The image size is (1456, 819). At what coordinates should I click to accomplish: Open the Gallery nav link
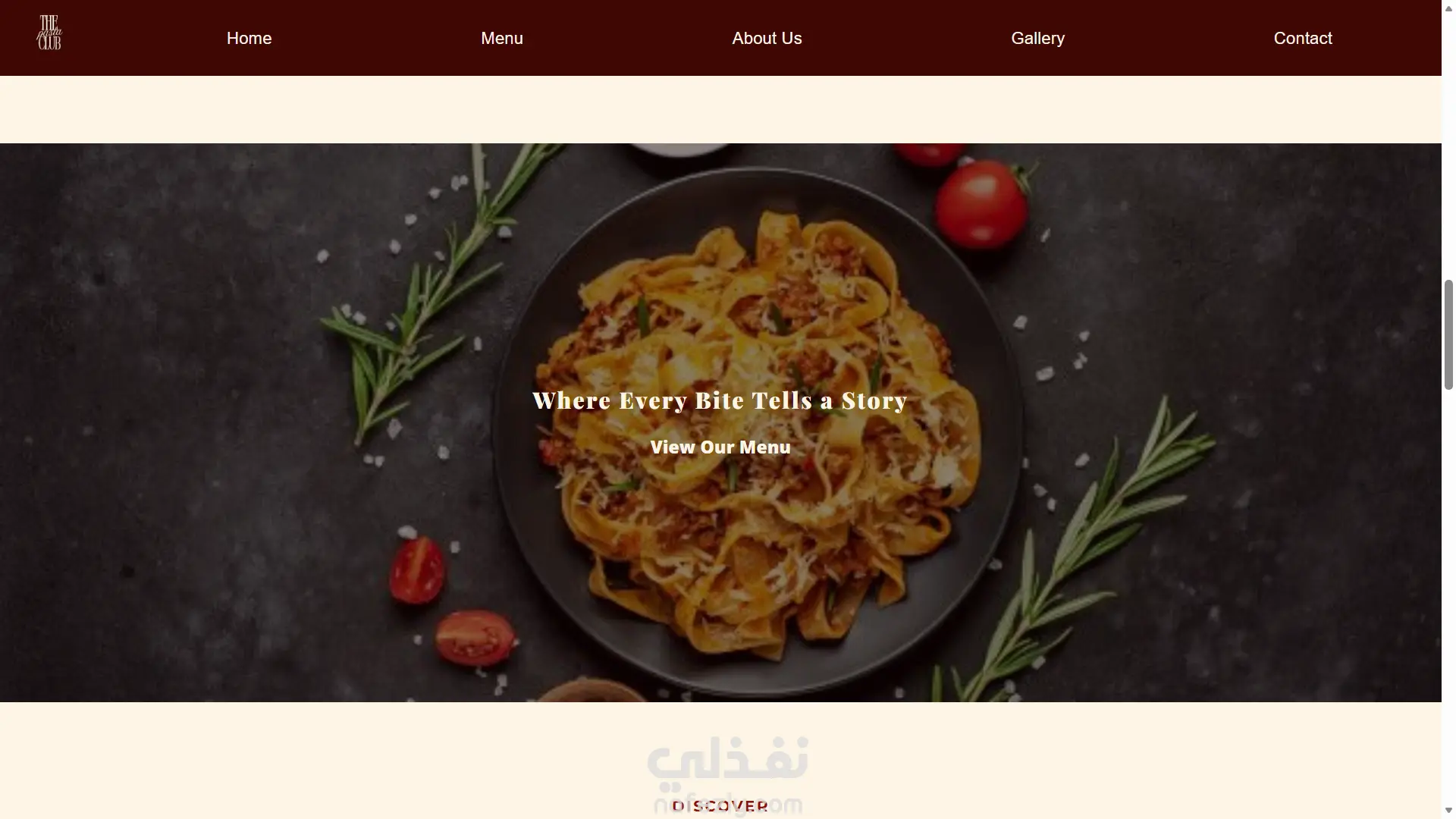coord(1037,38)
